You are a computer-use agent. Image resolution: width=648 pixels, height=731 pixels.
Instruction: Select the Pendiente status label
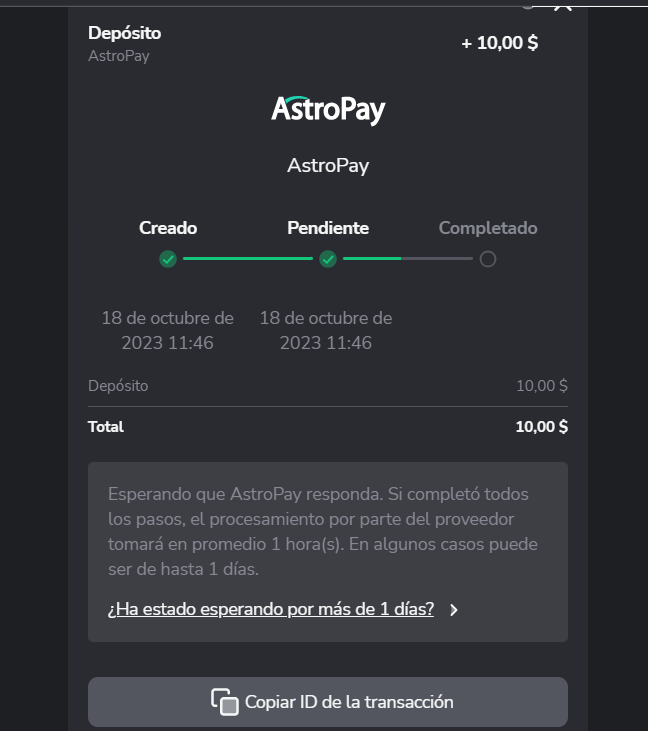pyautogui.click(x=328, y=228)
